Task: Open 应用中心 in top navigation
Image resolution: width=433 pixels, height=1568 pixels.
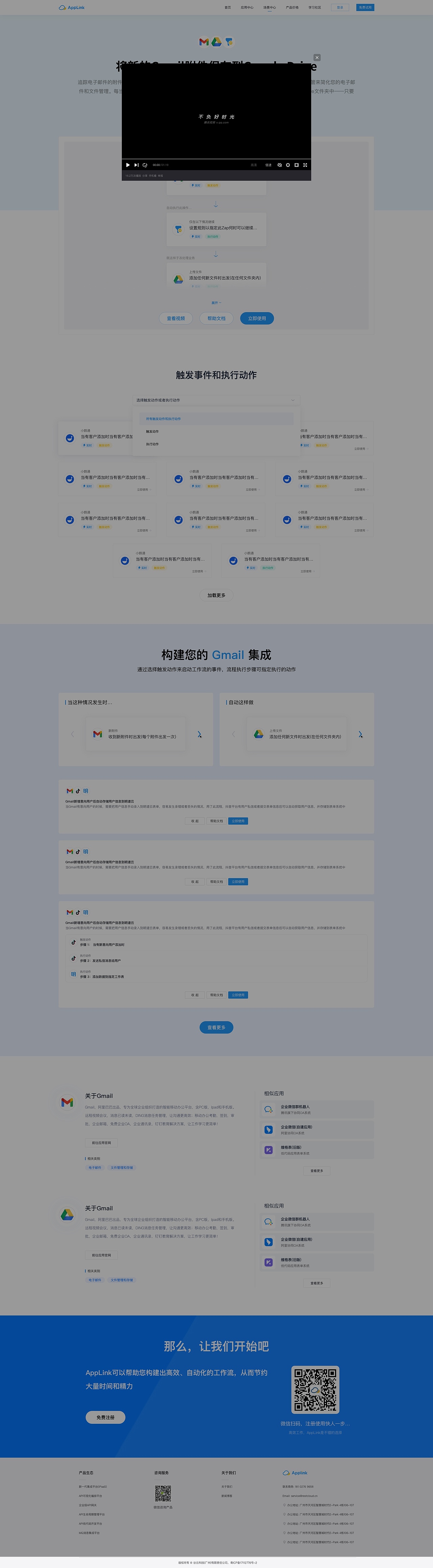Action: tap(247, 7)
